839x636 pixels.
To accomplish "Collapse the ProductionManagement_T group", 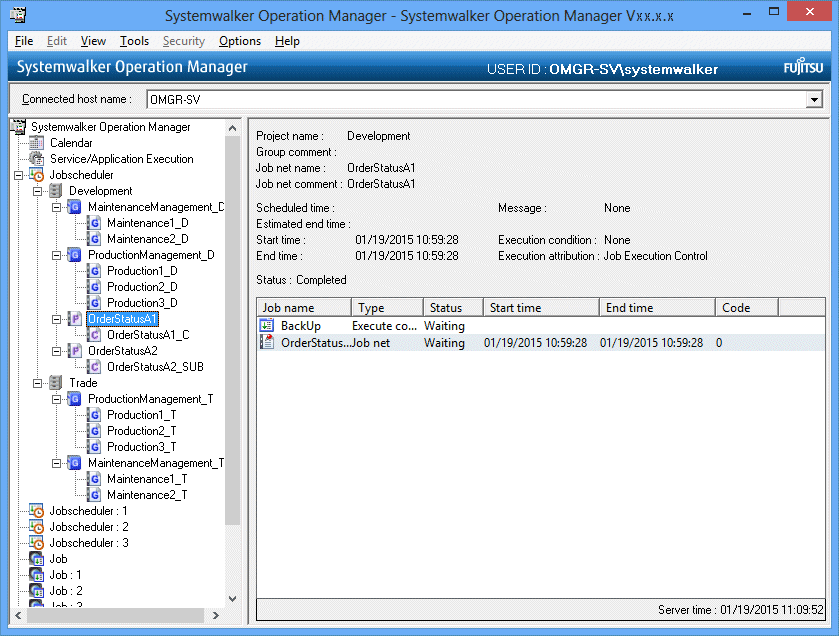I will click(x=56, y=399).
